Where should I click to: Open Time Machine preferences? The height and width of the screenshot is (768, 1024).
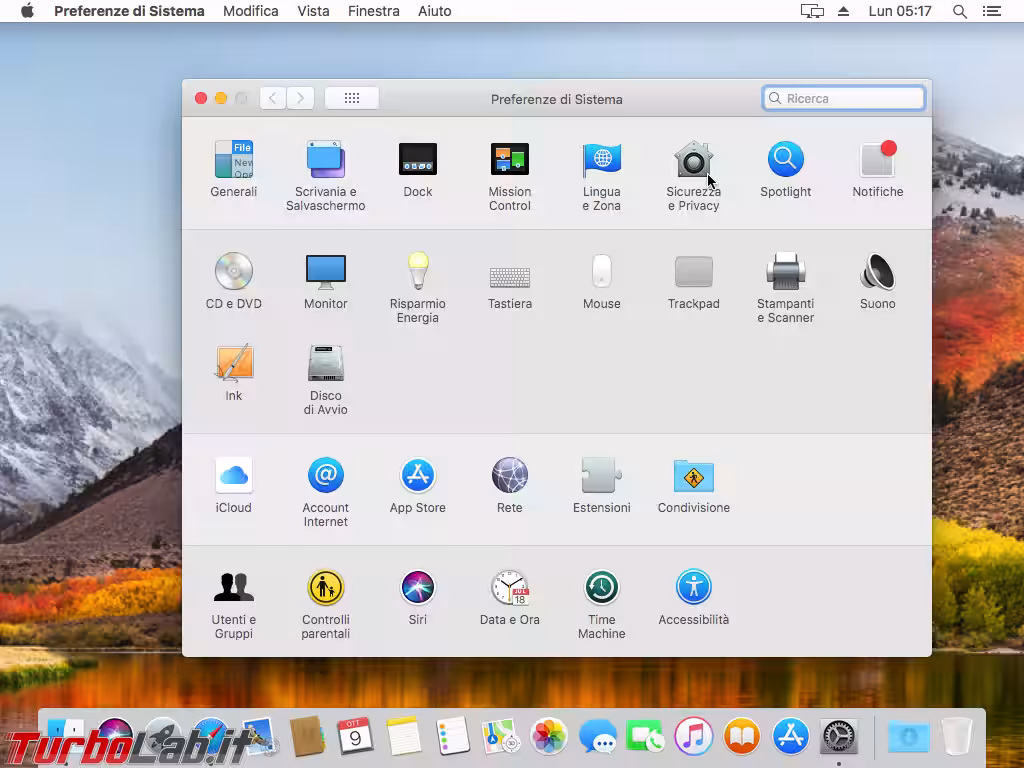(601, 588)
